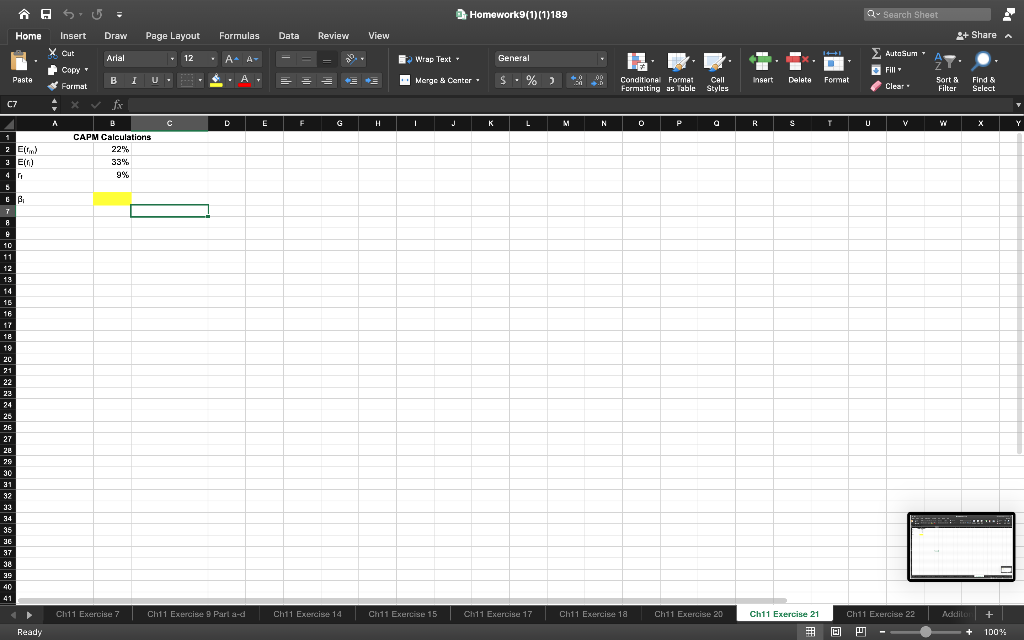The height and width of the screenshot is (640, 1024).
Task: Toggle Italic formatting
Action: coord(135,80)
